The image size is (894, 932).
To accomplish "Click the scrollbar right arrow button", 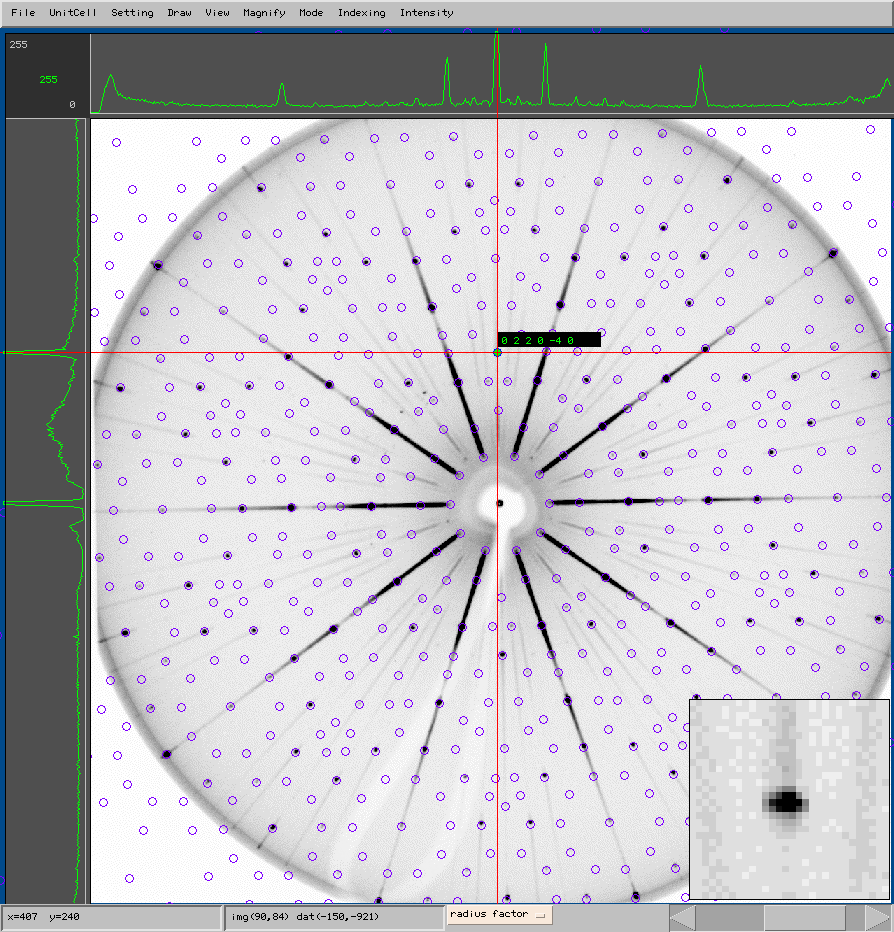I will [877, 917].
